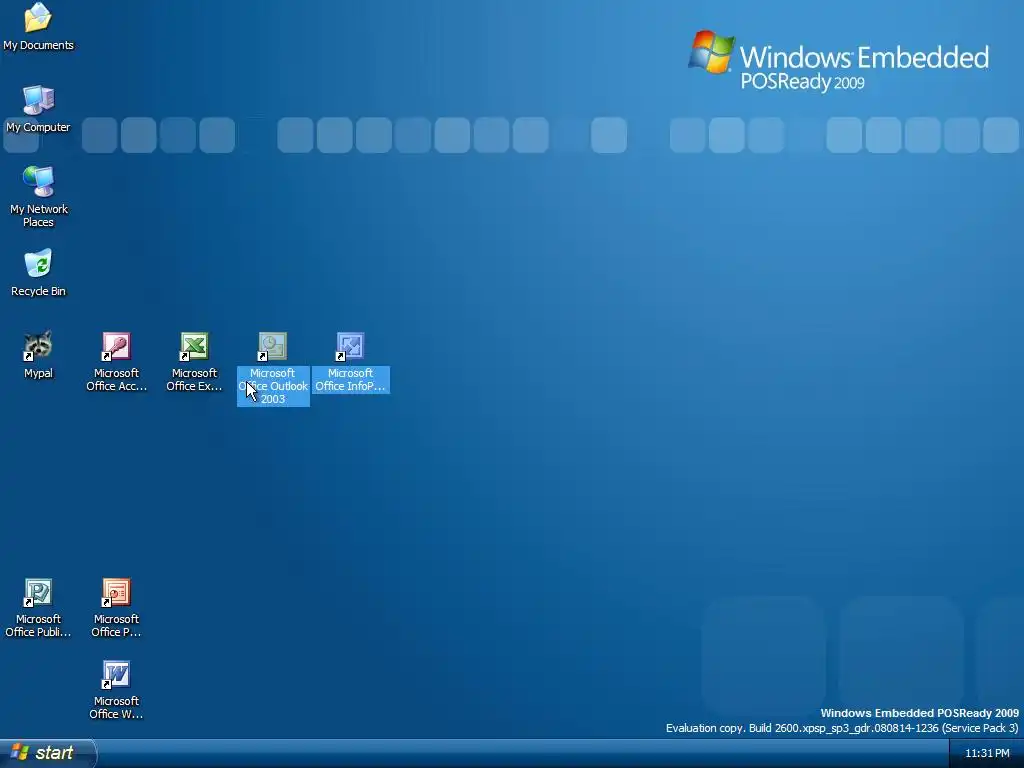Select the Recycle Bin icon
Screen dimensions: 1024x768
(x=38, y=264)
